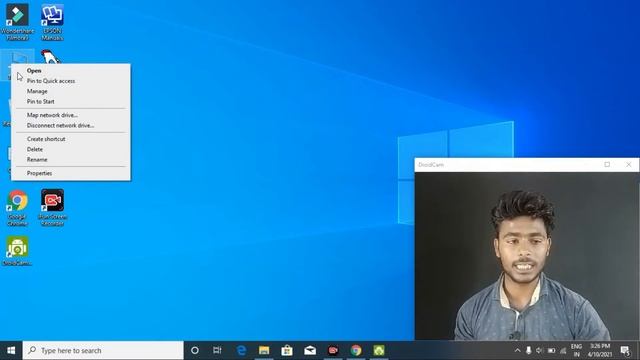
Task: Open the Action Center notifications
Action: tap(625, 350)
